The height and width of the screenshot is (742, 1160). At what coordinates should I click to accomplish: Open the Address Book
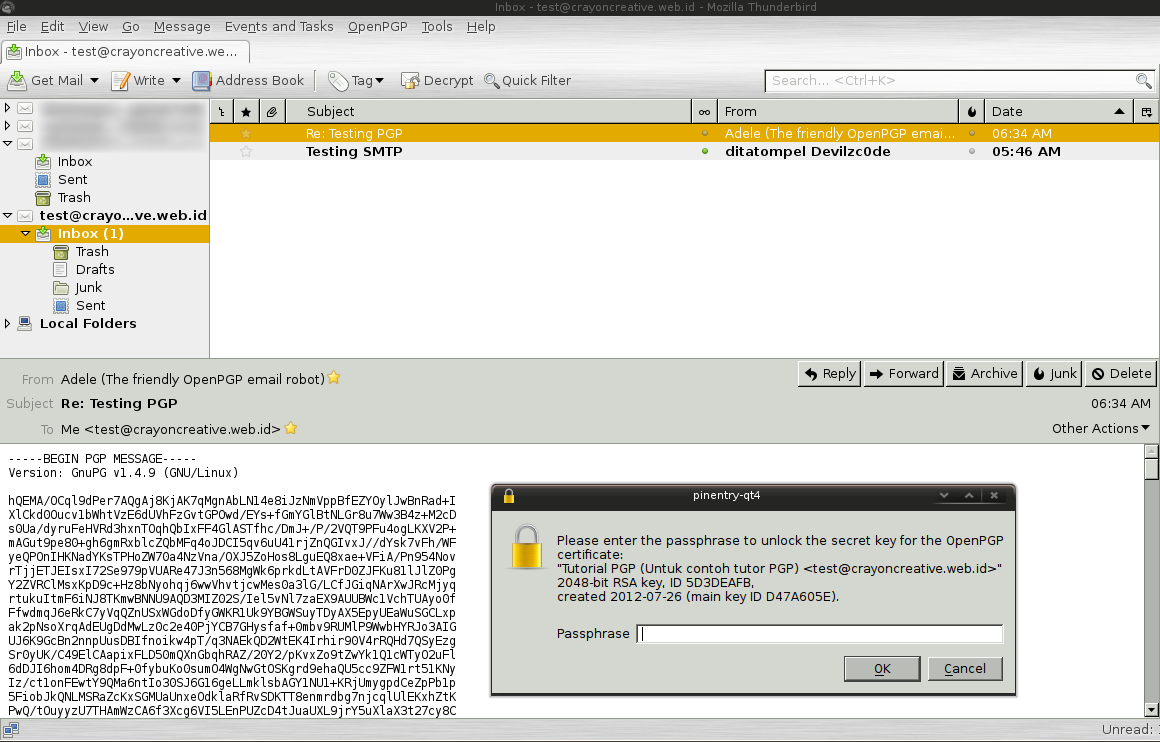pyautogui.click(x=248, y=80)
